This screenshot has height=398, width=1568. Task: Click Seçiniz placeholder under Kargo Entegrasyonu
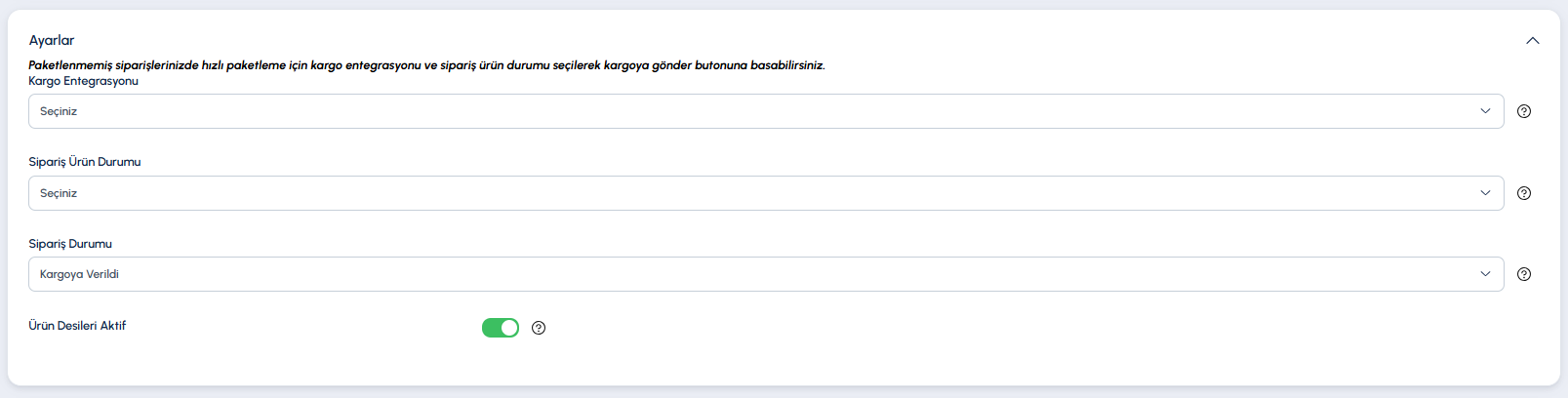59,111
